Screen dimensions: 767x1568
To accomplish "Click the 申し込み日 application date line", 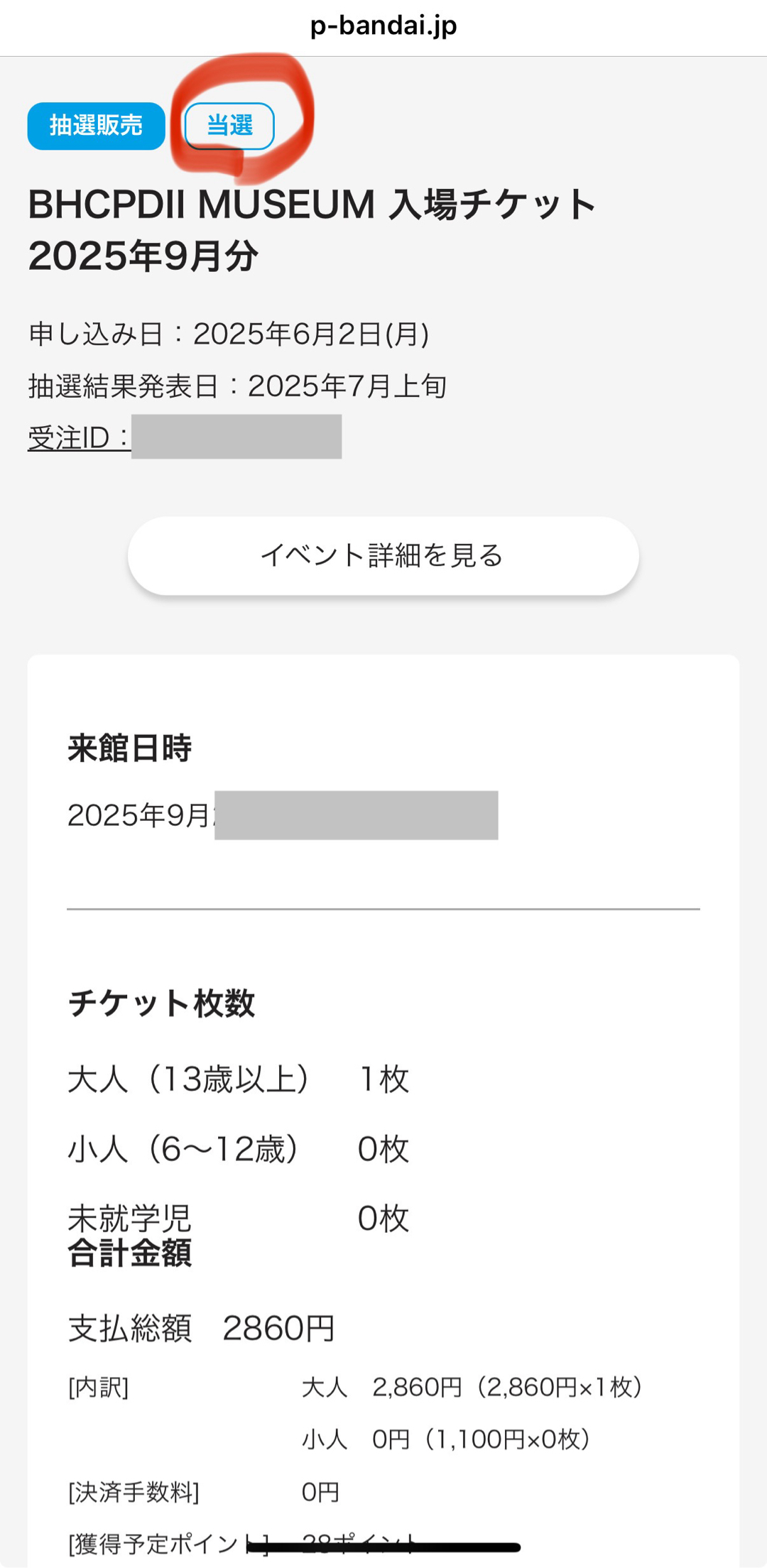I will [x=229, y=334].
